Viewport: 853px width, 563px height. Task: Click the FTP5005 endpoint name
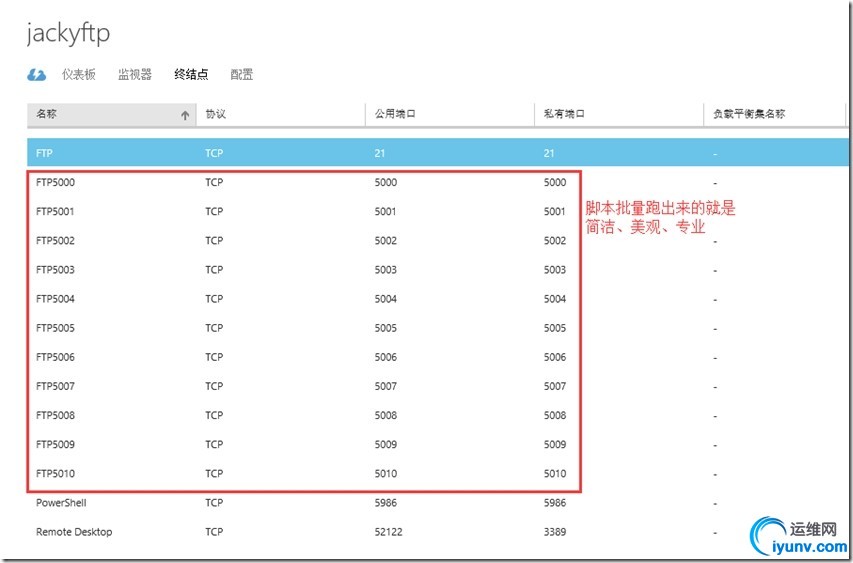[55, 328]
